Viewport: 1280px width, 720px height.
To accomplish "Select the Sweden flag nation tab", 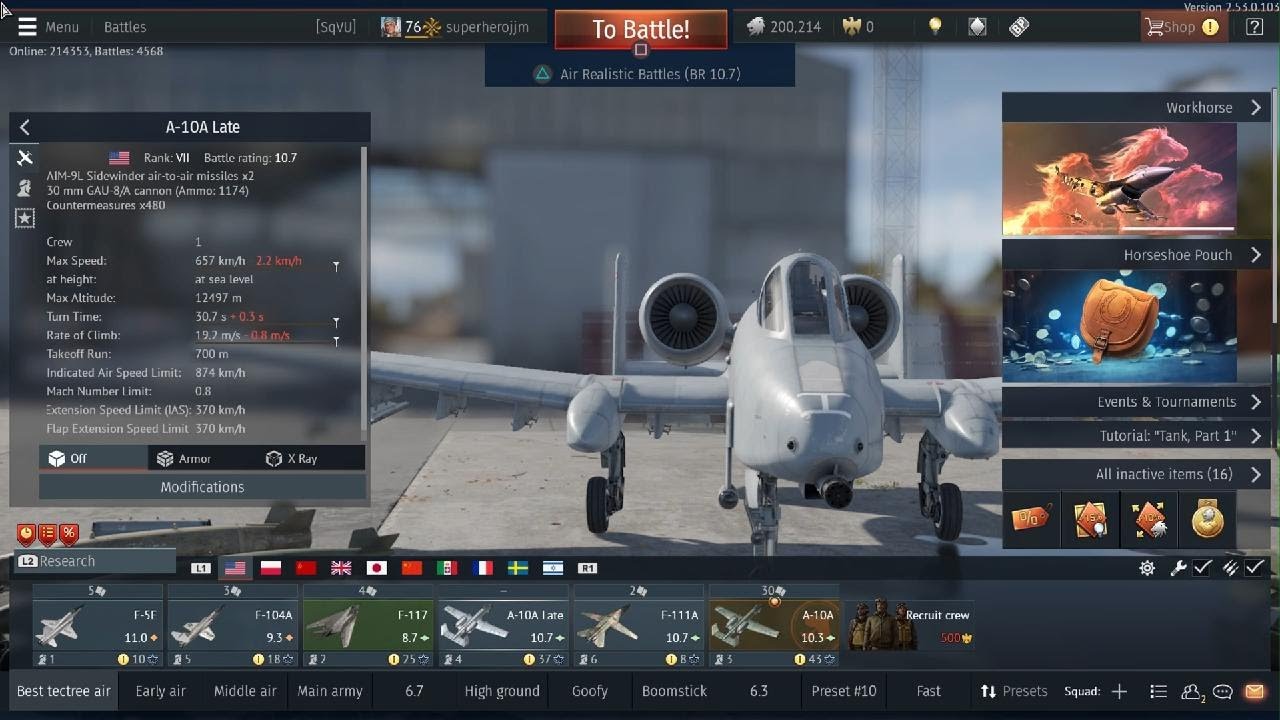I will pyautogui.click(x=518, y=568).
